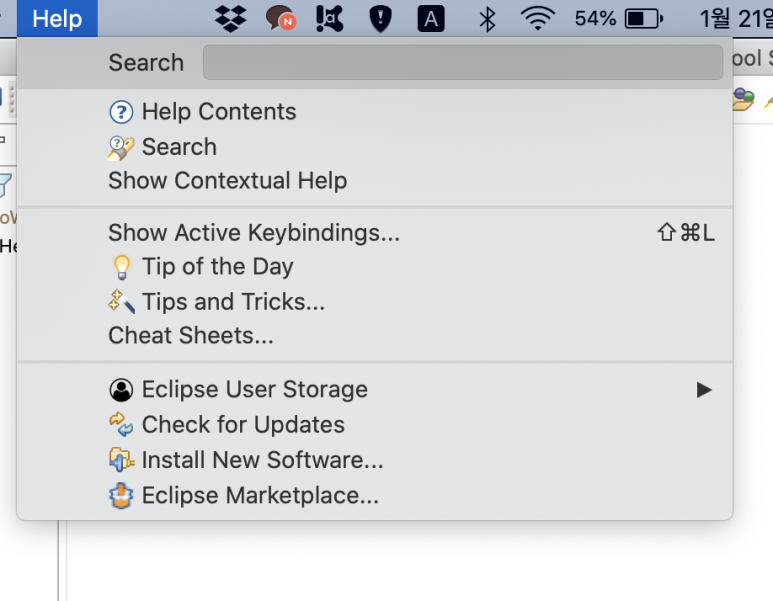
Task: Click the Eclipse User Storage person icon
Action: coord(121,390)
